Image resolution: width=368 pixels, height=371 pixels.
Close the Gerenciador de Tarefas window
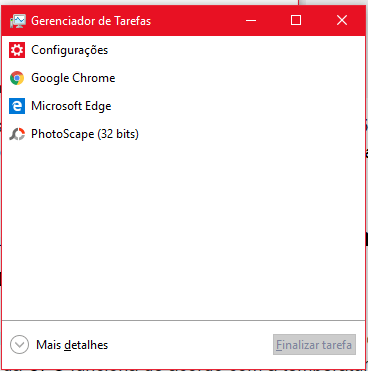tap(342, 21)
